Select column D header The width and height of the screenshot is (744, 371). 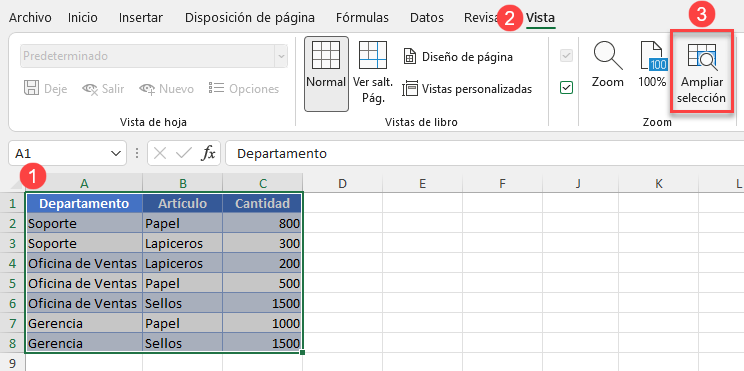pyautogui.click(x=343, y=184)
